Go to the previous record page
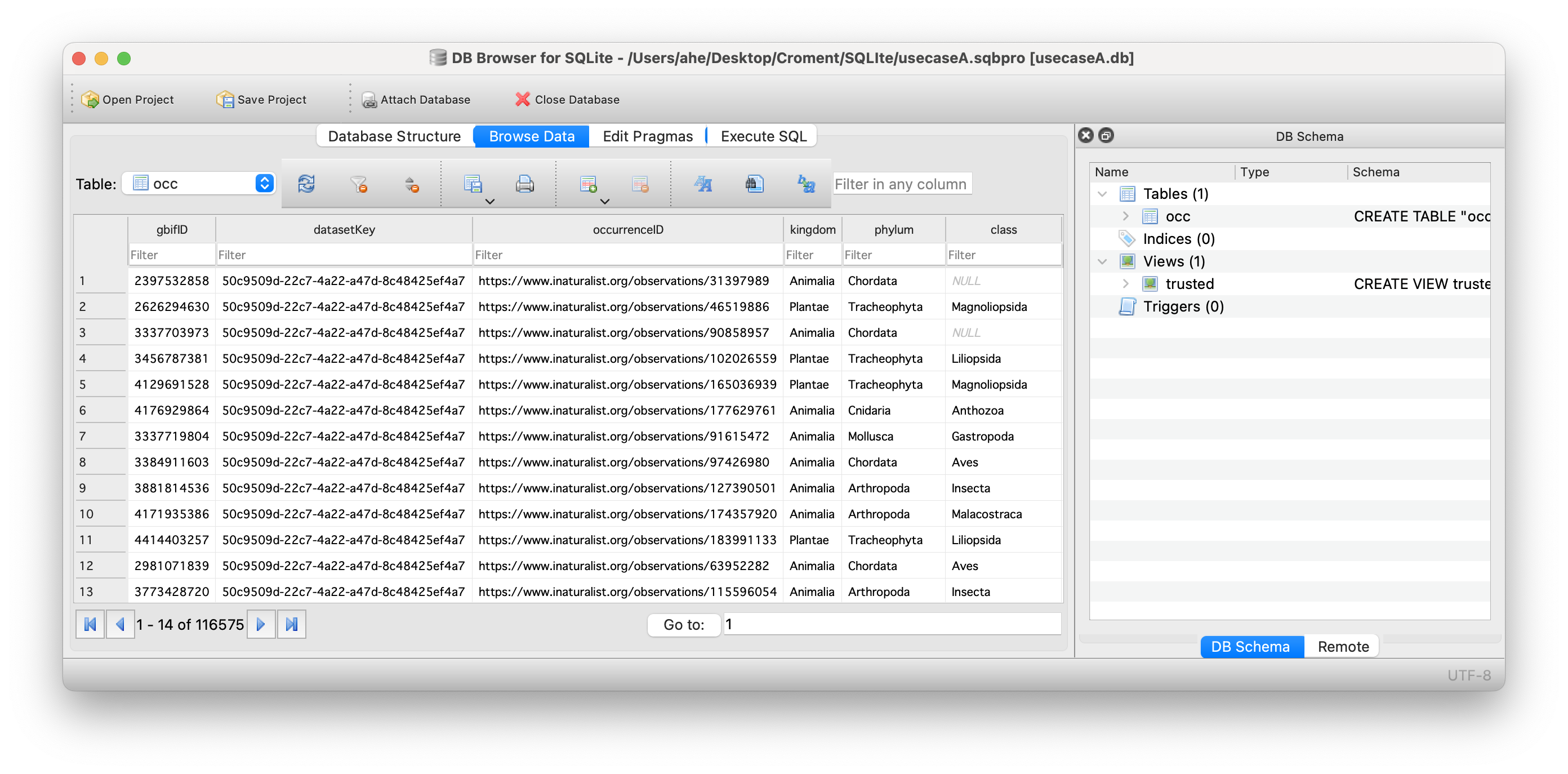This screenshot has height=774, width=1568. 120,624
